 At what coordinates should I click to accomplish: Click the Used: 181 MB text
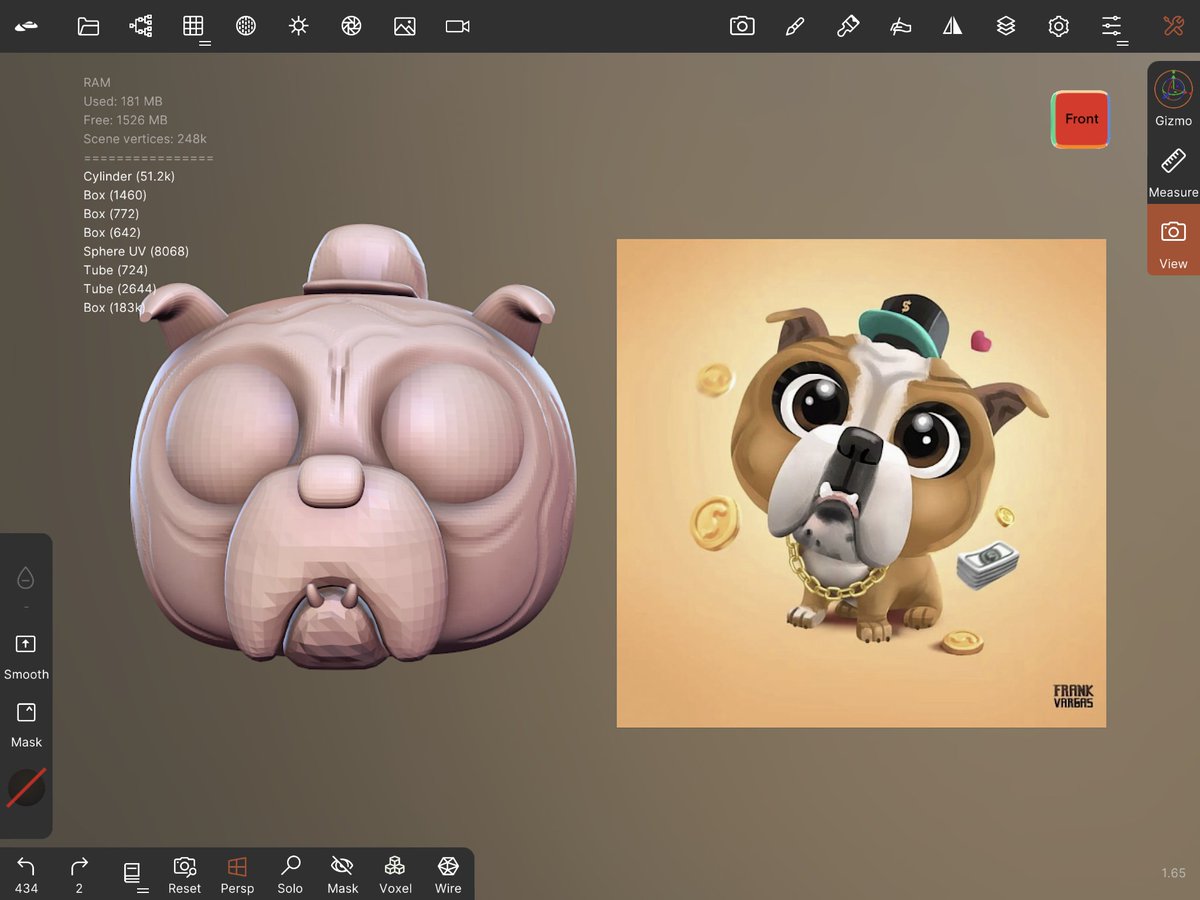pos(123,101)
